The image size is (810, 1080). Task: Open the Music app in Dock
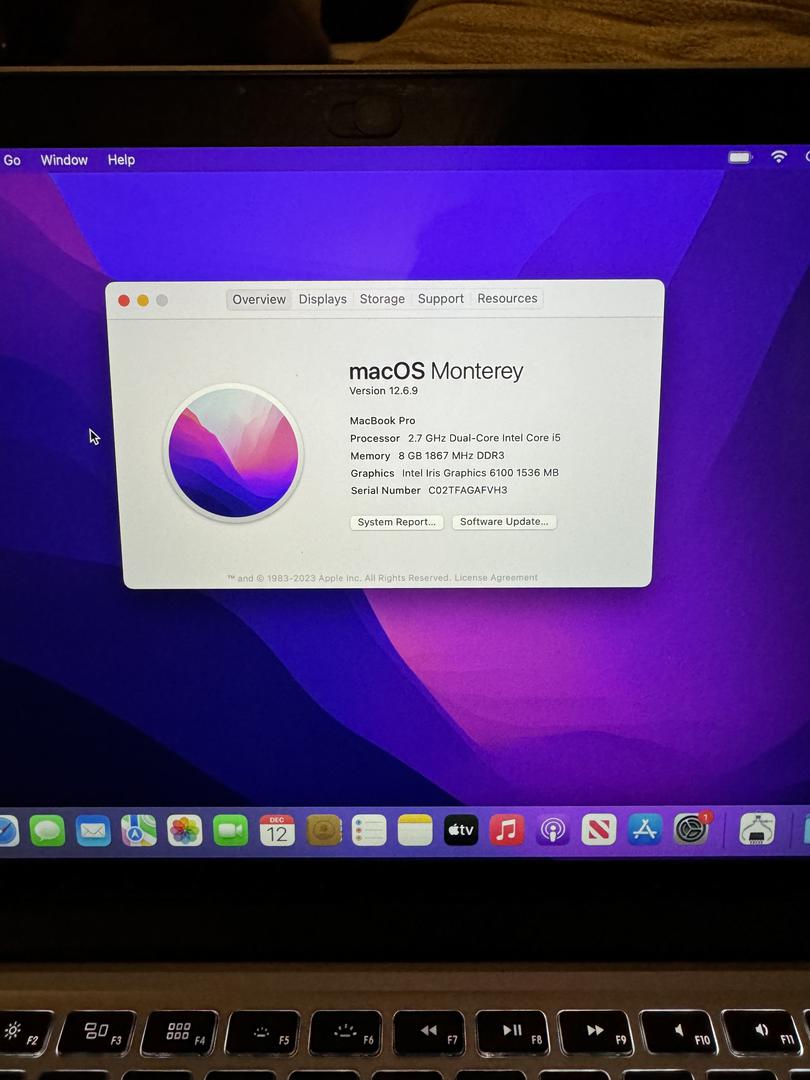pyautogui.click(x=507, y=830)
